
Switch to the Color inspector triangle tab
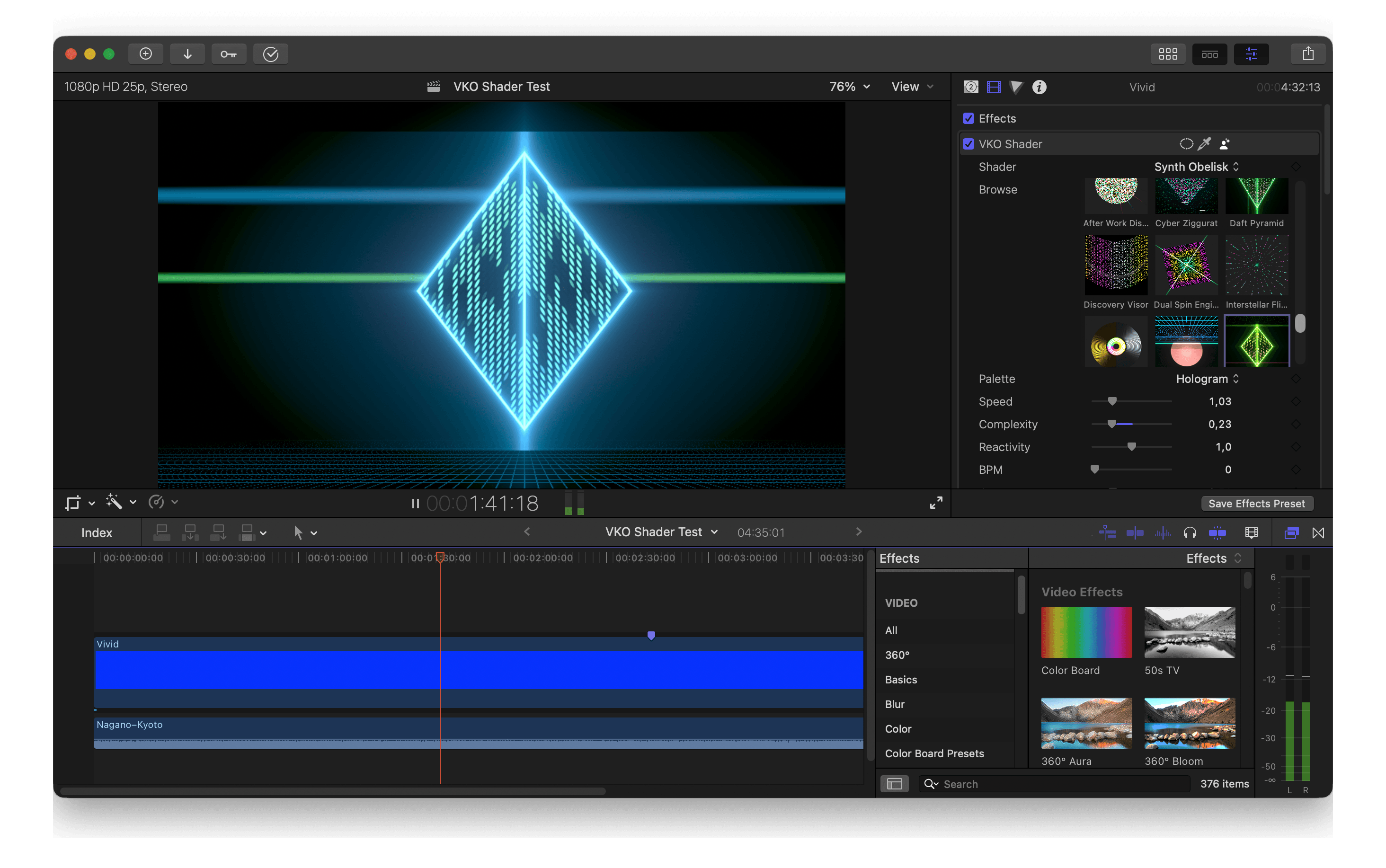point(1016,87)
